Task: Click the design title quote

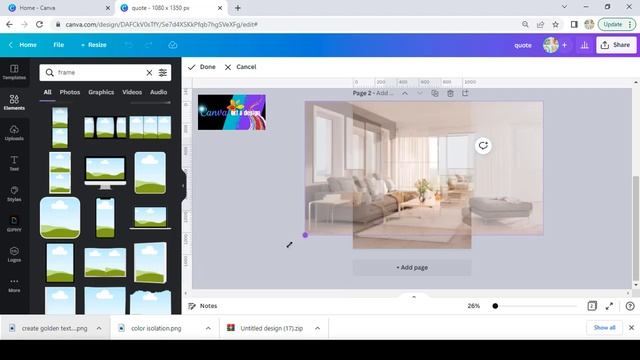Action: point(523,45)
